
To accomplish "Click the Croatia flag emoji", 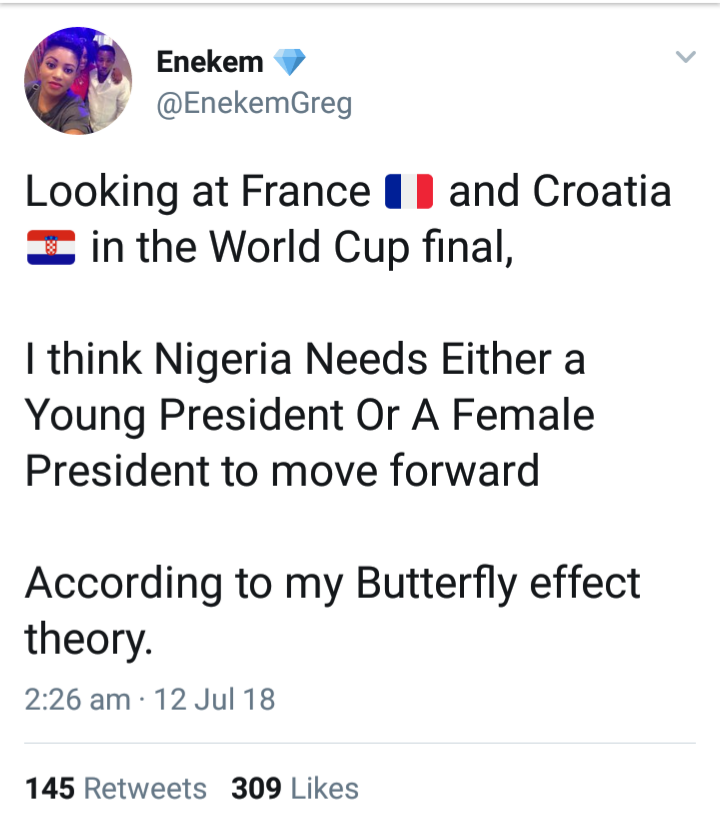I will pyautogui.click(x=50, y=246).
